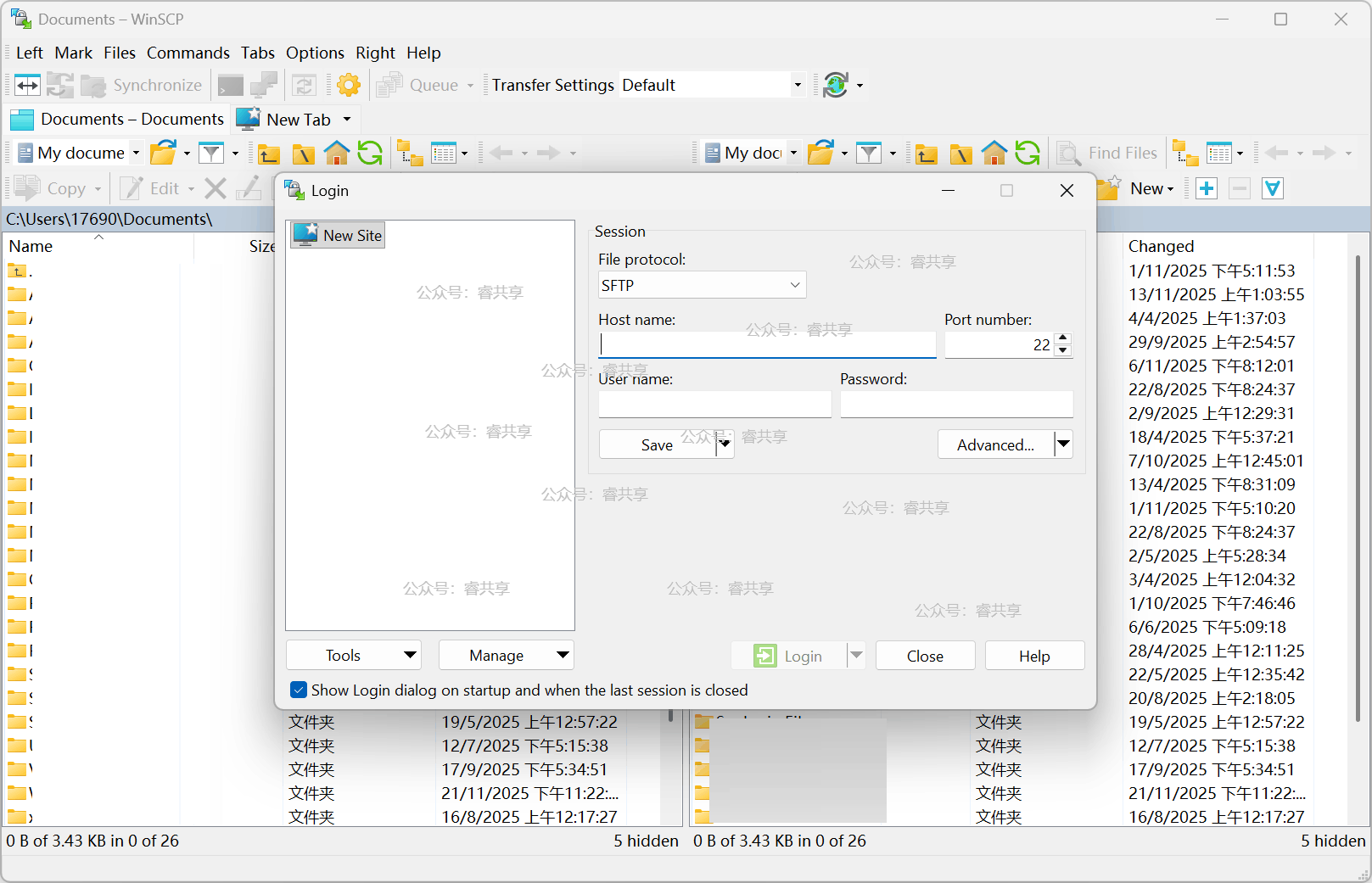Click the Compare Directories toolbar icon
The image size is (1372, 883).
click(27, 85)
